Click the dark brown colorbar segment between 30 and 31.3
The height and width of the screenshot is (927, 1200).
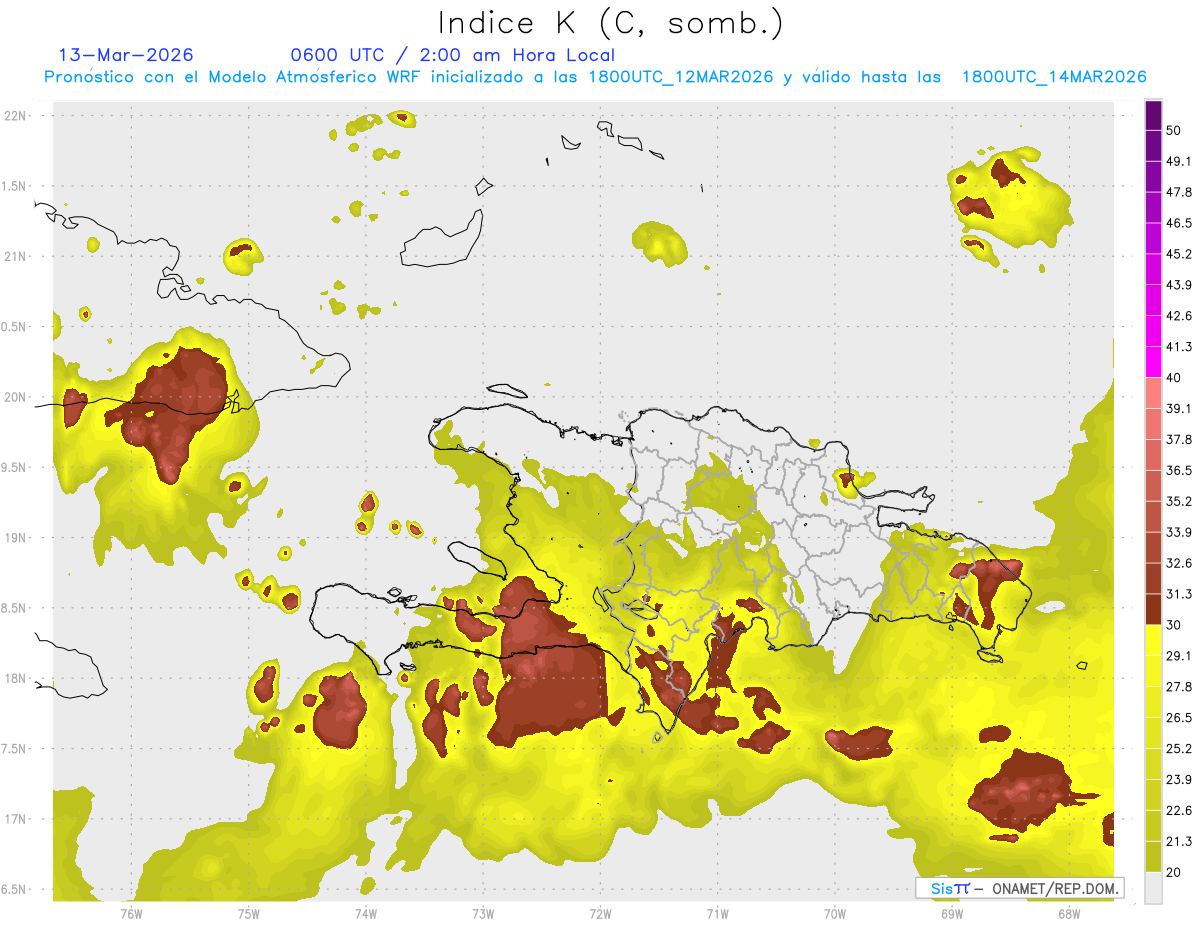click(1153, 610)
